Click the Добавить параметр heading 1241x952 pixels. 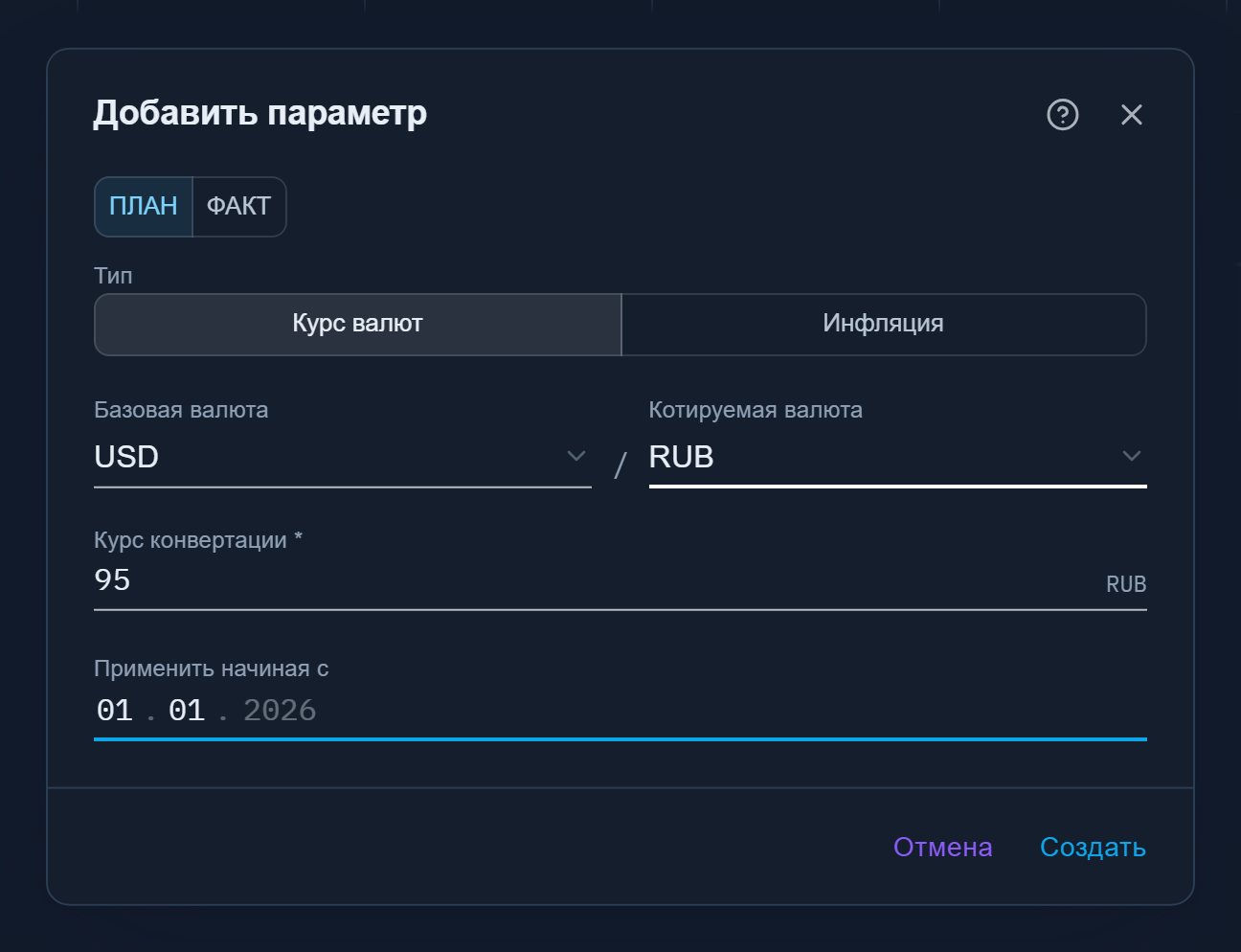coord(260,113)
